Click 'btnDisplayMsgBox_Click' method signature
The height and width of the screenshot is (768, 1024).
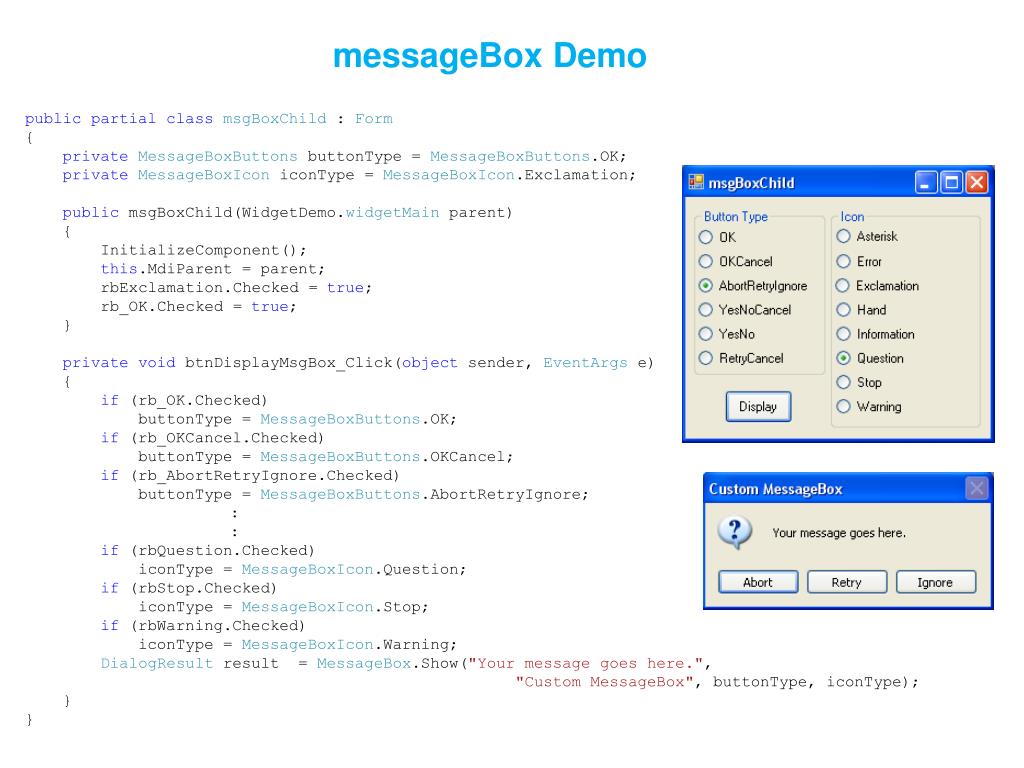(358, 363)
